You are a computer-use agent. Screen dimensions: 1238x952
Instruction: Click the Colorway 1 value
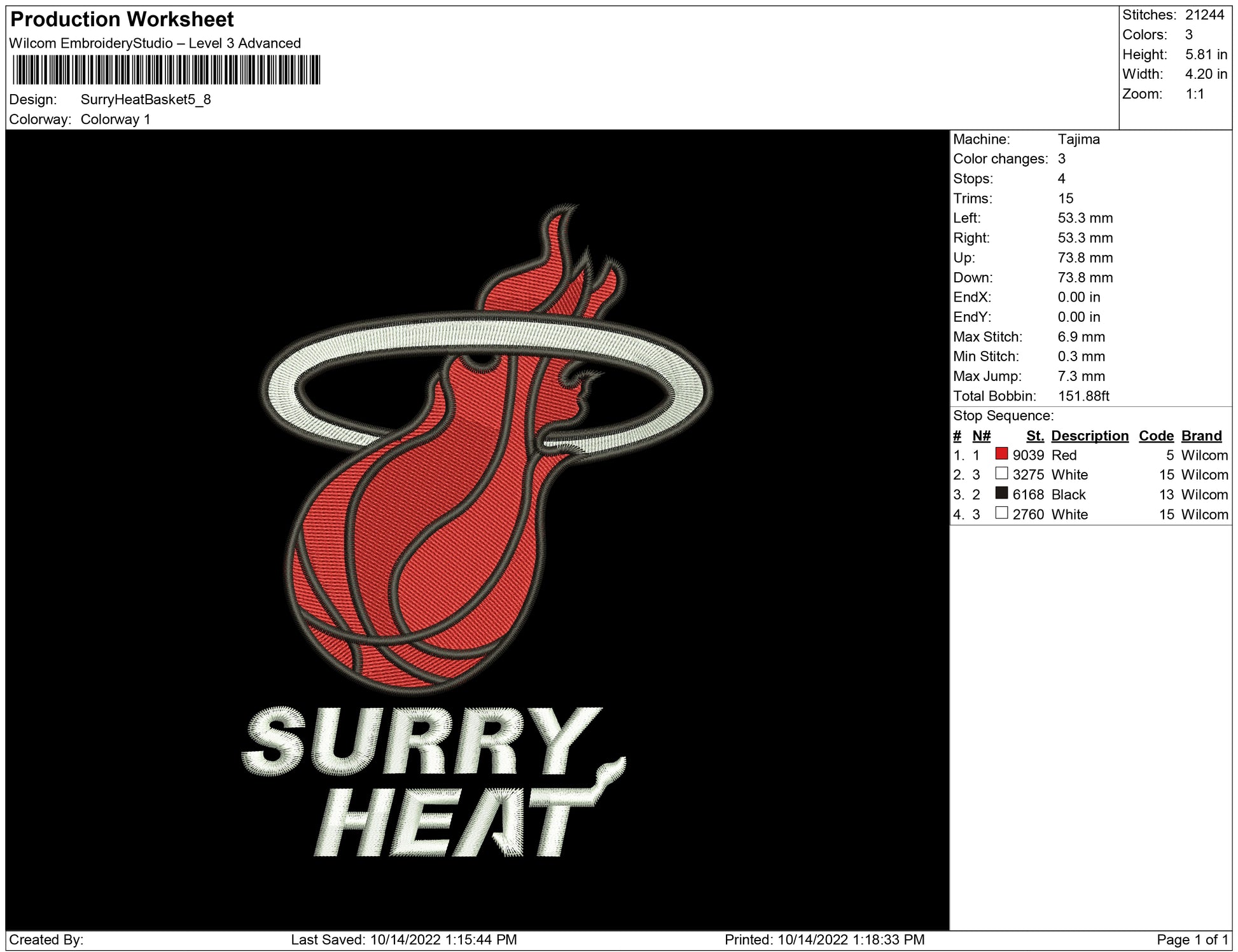click(116, 120)
